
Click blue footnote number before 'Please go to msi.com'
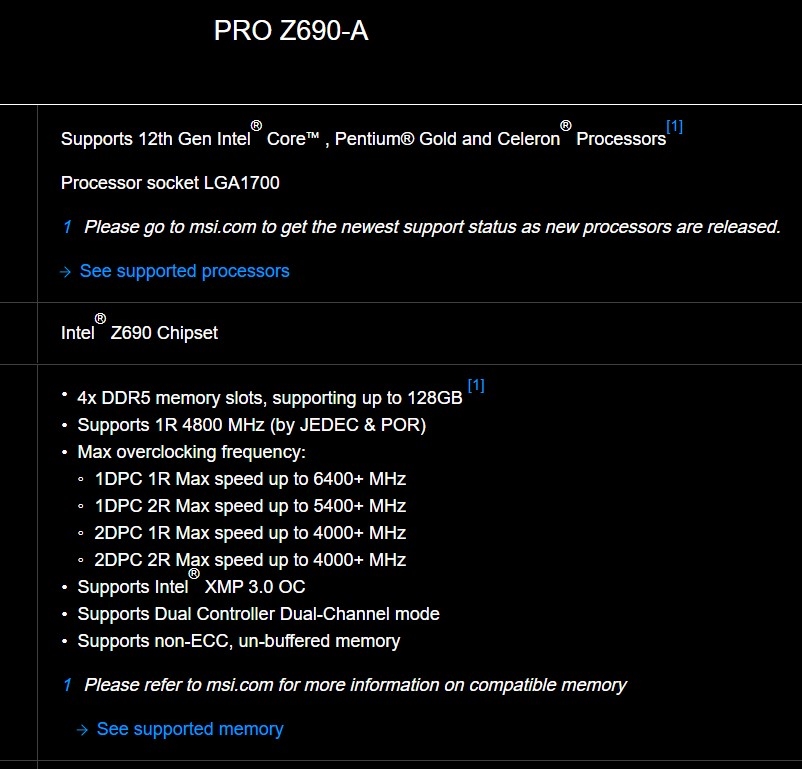[67, 227]
